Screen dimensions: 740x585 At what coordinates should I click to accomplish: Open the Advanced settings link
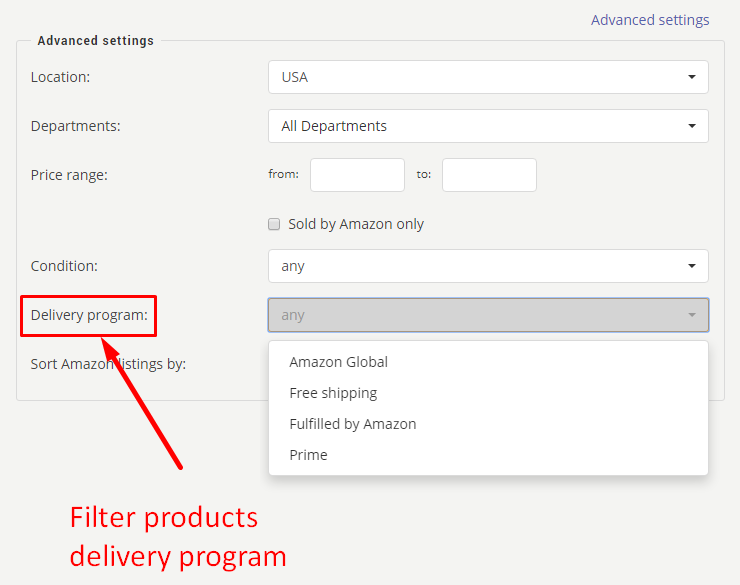[x=650, y=20]
